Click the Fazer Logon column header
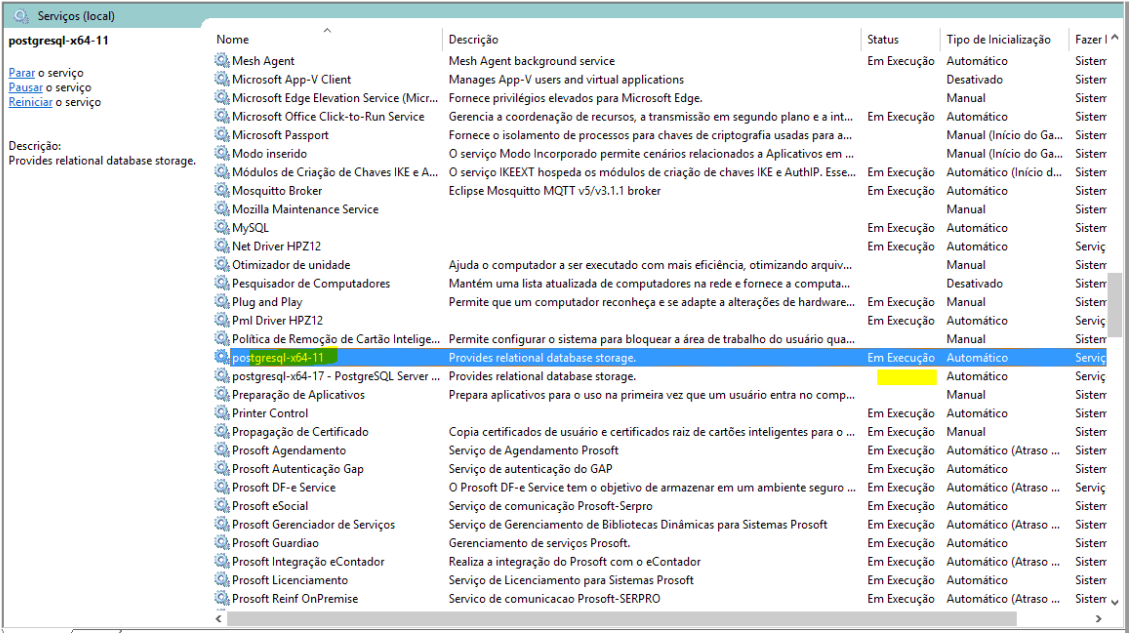Screen dimensions: 1129x633 [1089, 39]
